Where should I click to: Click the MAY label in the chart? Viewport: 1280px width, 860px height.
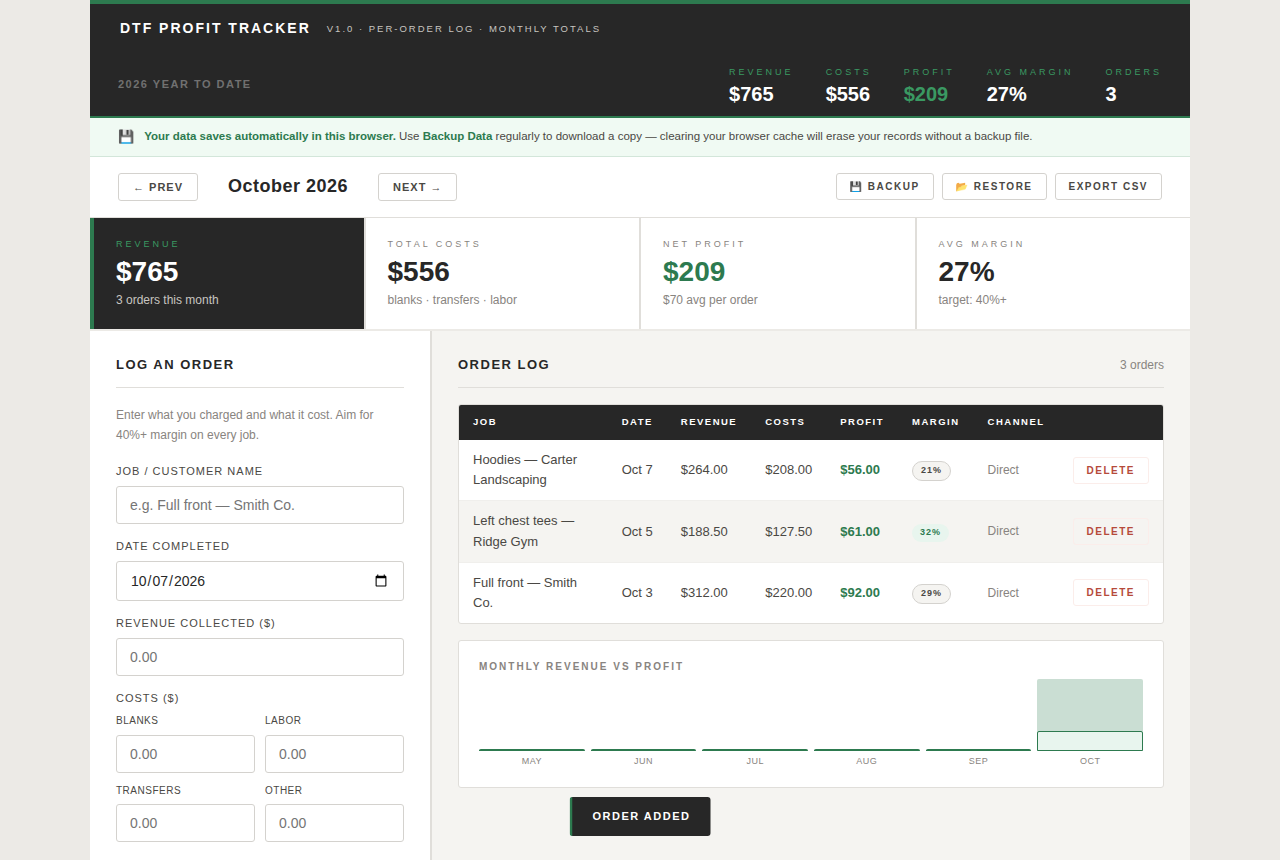tap(532, 761)
